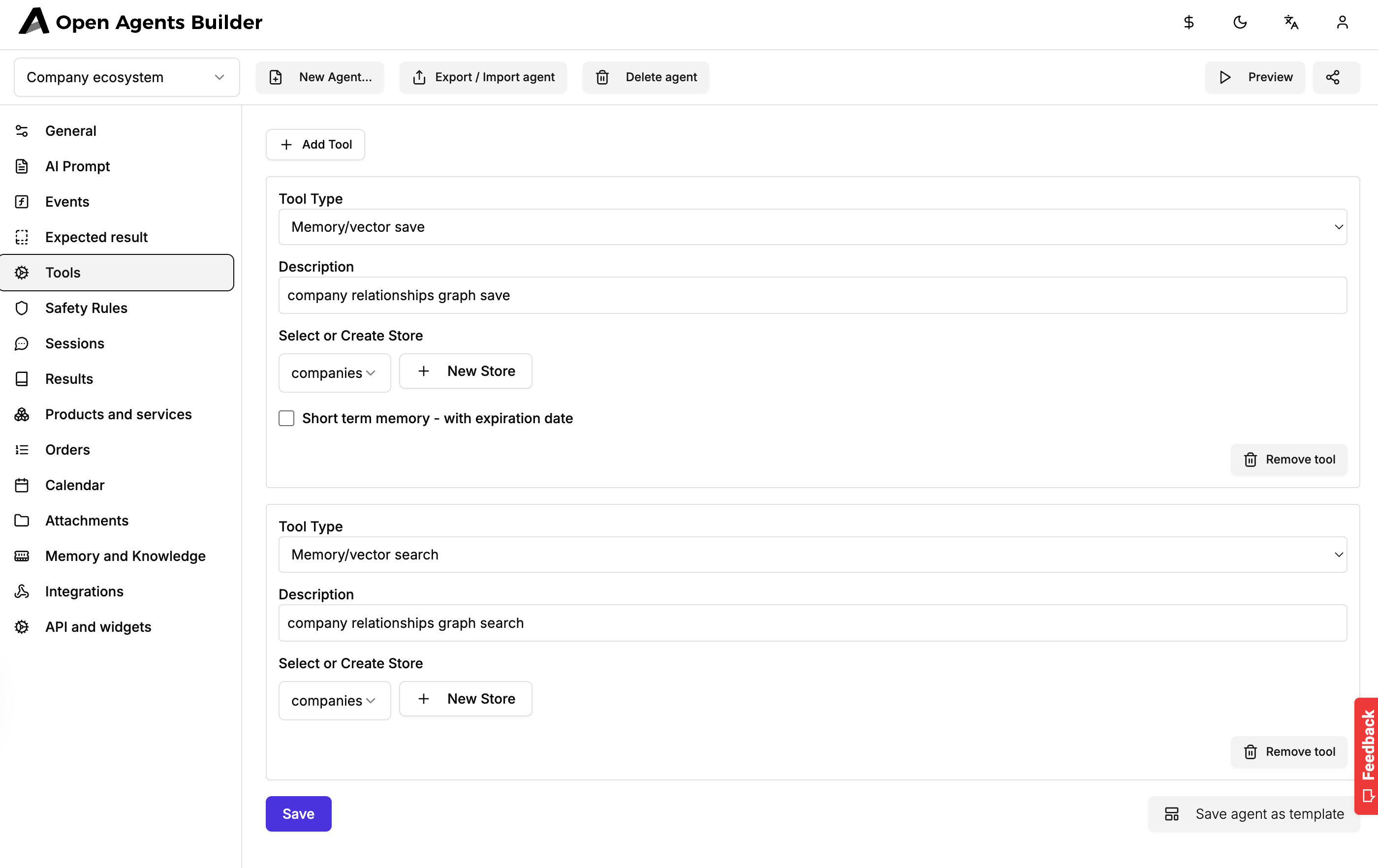Click the purple Save button
This screenshot has height=868, width=1378.
[x=299, y=814]
